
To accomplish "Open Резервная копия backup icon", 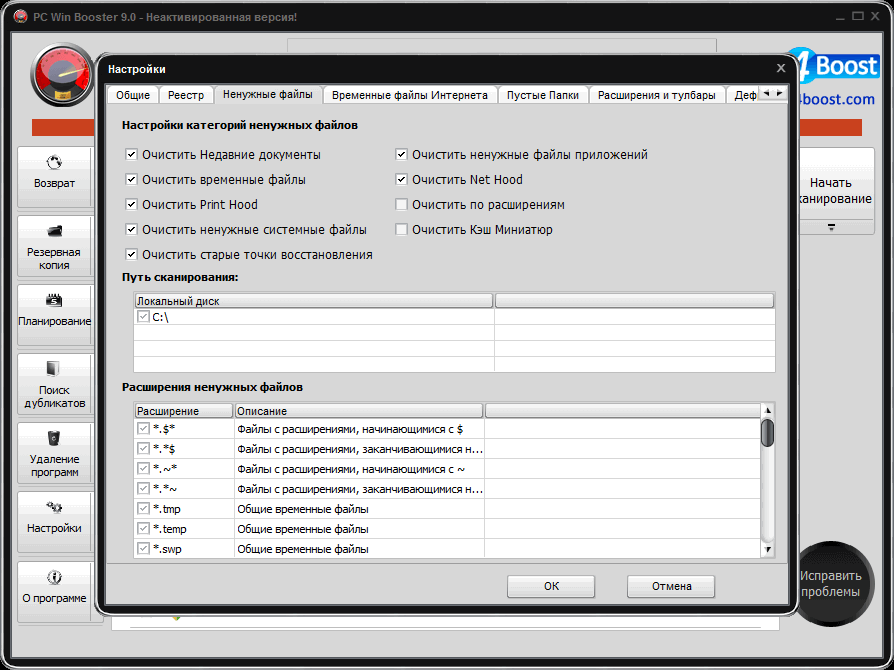I will (x=54, y=231).
